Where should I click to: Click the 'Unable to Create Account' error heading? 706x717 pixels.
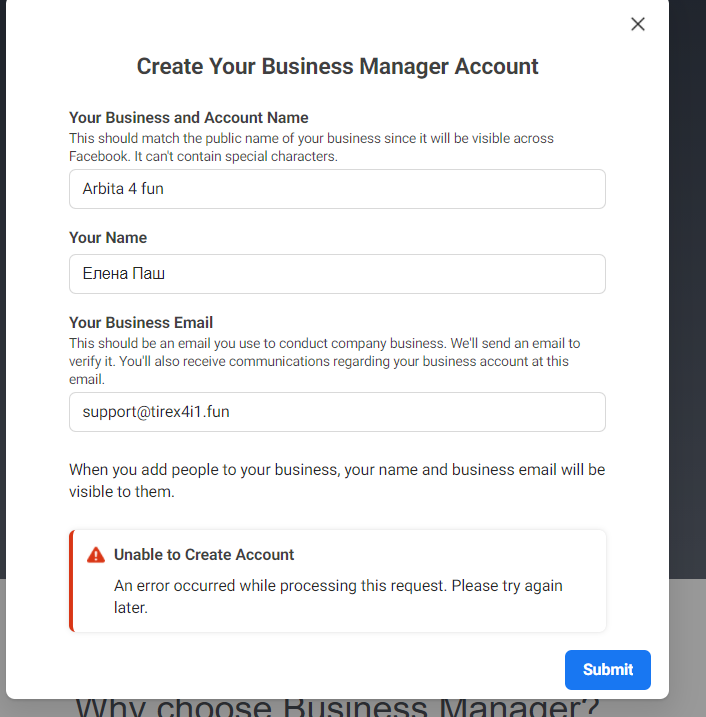point(204,555)
